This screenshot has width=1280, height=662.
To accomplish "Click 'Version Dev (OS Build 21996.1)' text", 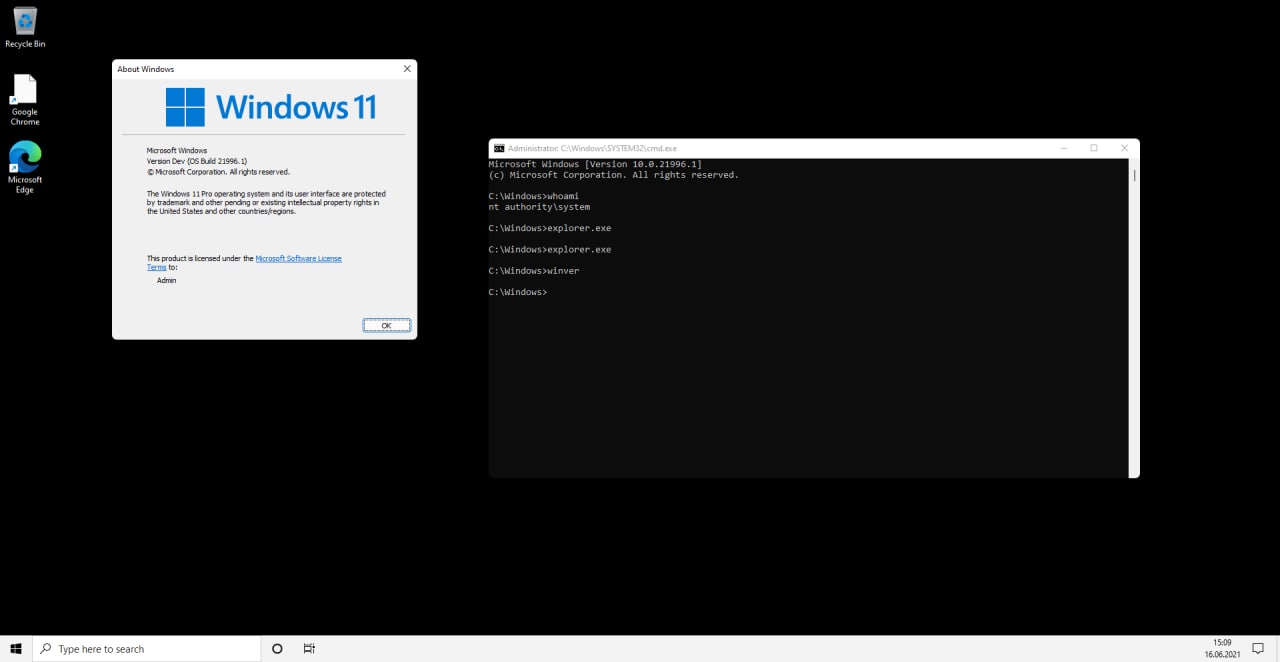I will [197, 161].
